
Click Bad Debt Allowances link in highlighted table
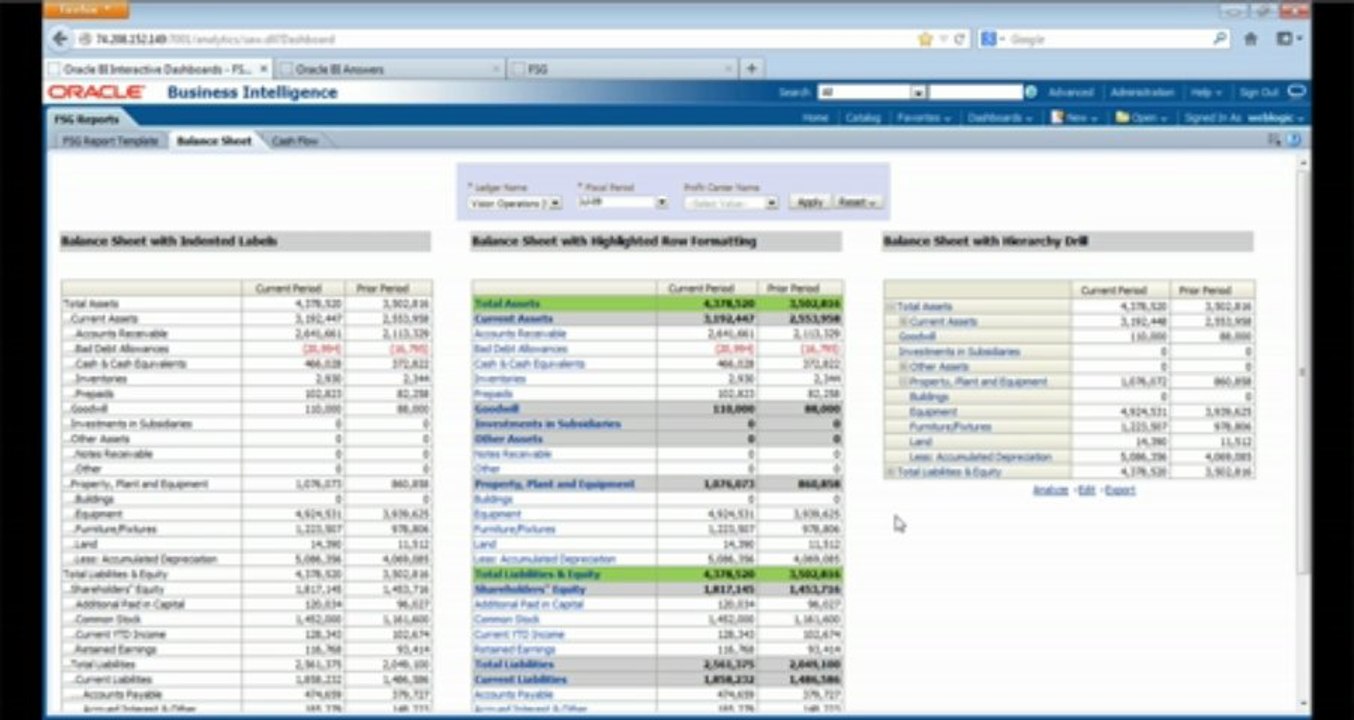pyautogui.click(x=520, y=349)
